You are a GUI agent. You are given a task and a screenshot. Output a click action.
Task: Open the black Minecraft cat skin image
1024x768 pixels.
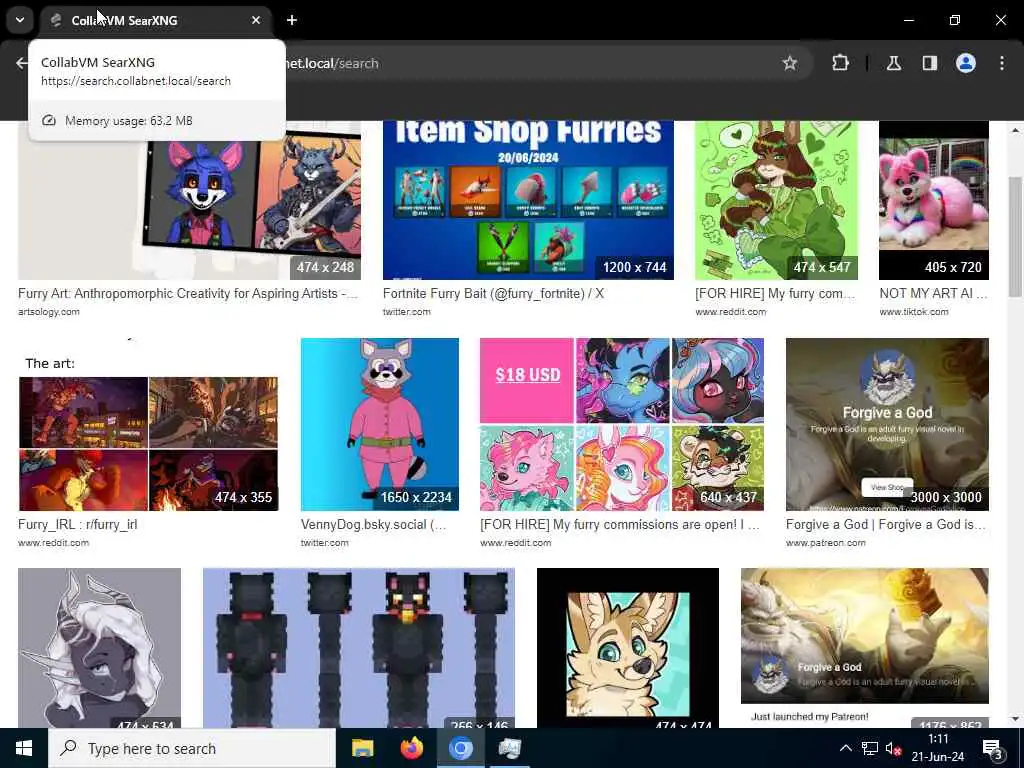(359, 648)
